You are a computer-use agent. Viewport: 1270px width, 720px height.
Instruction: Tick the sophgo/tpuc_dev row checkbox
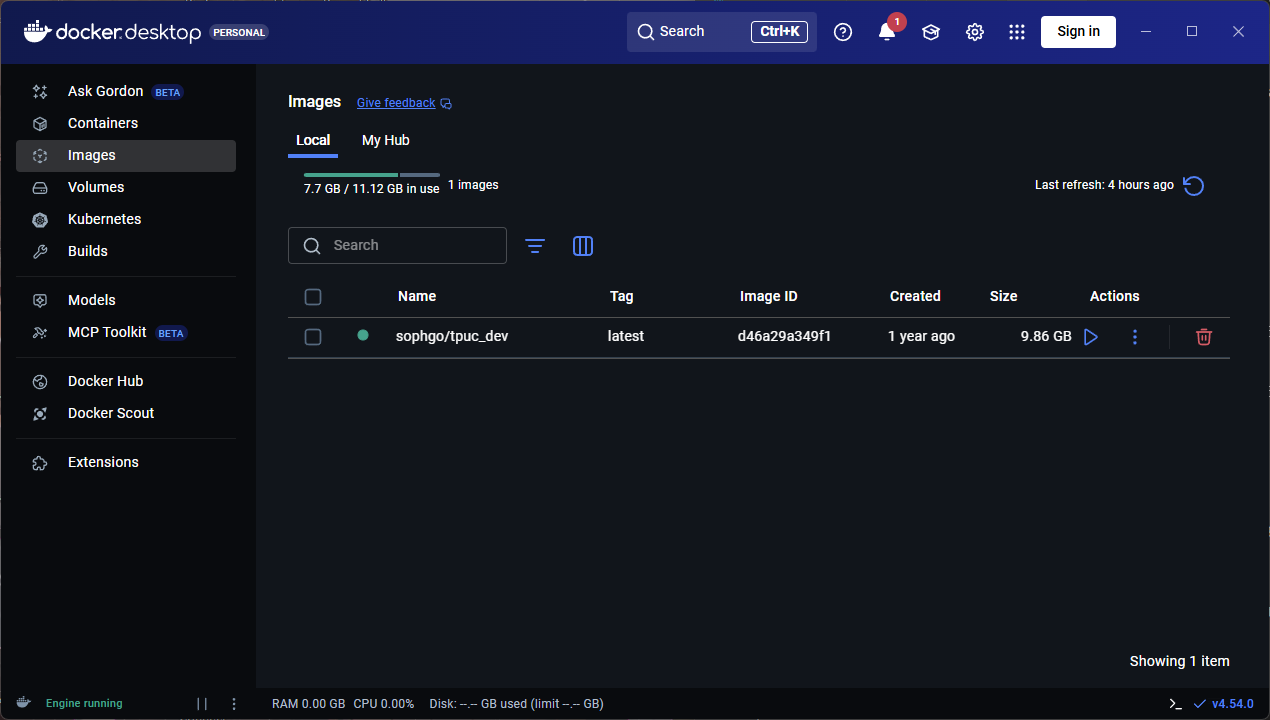pyautogui.click(x=313, y=337)
